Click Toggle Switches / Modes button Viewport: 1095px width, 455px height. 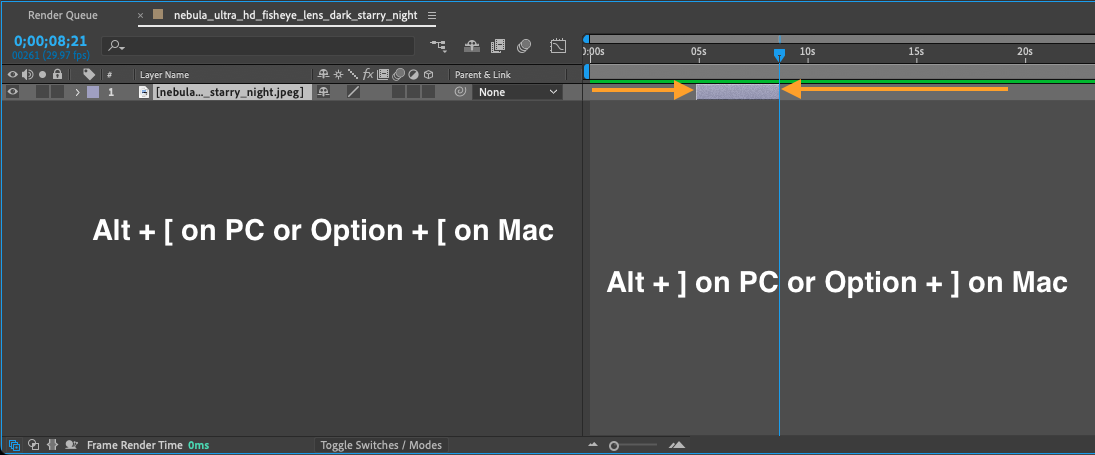[381, 445]
